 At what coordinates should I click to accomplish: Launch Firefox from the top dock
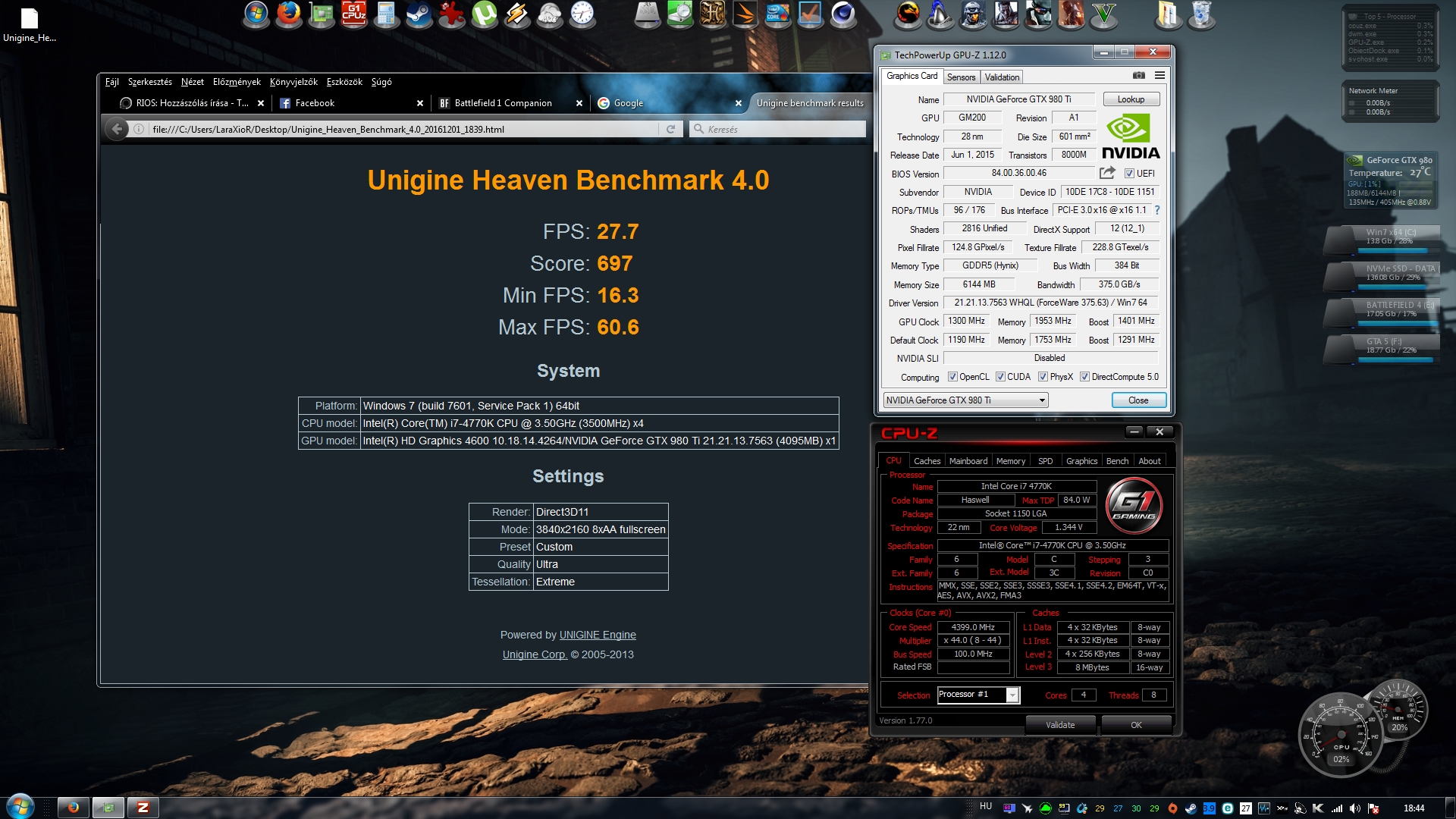click(288, 14)
